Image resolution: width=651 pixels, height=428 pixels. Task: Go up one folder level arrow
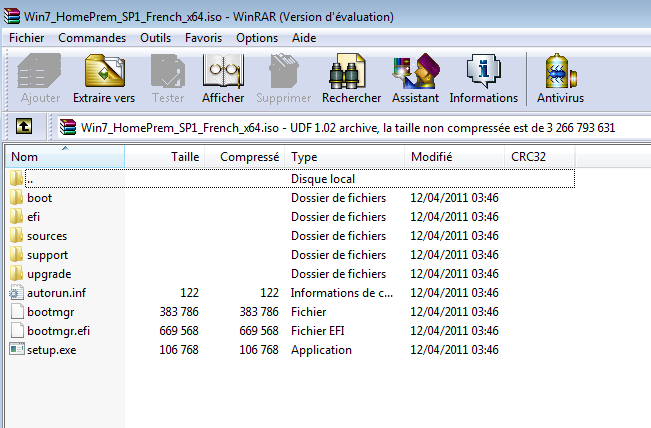coord(23,127)
